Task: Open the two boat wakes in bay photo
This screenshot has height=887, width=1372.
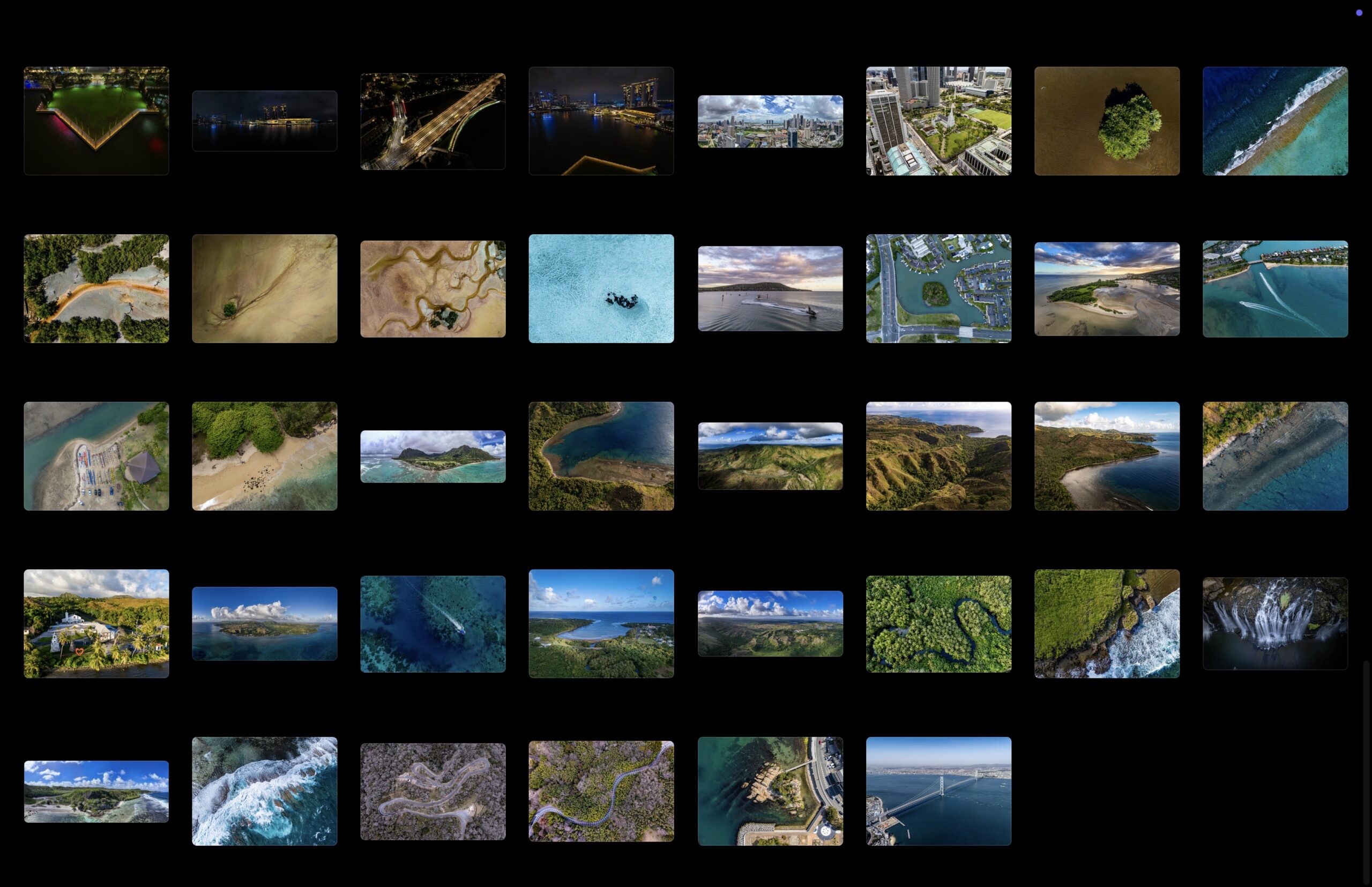Action: click(1274, 288)
